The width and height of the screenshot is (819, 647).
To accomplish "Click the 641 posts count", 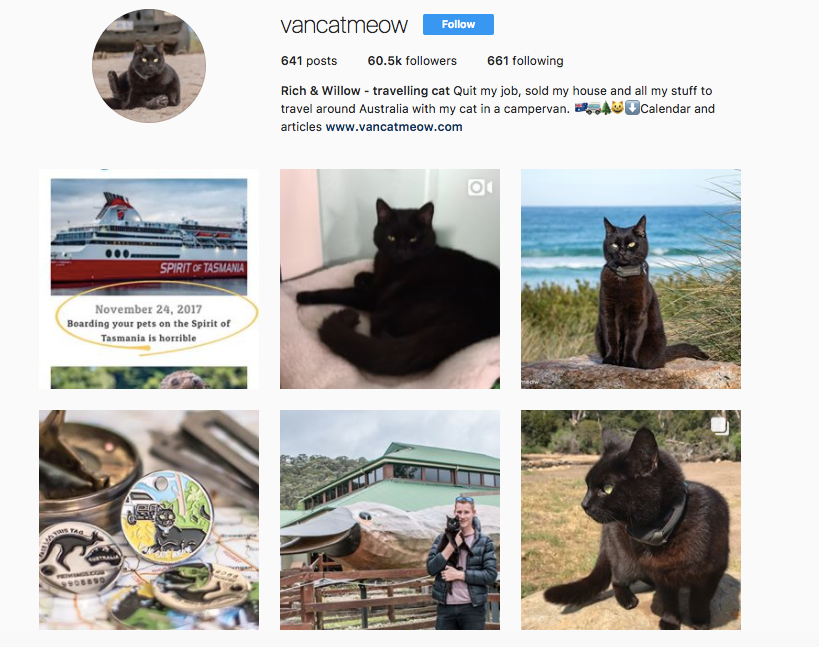I will (x=309, y=61).
